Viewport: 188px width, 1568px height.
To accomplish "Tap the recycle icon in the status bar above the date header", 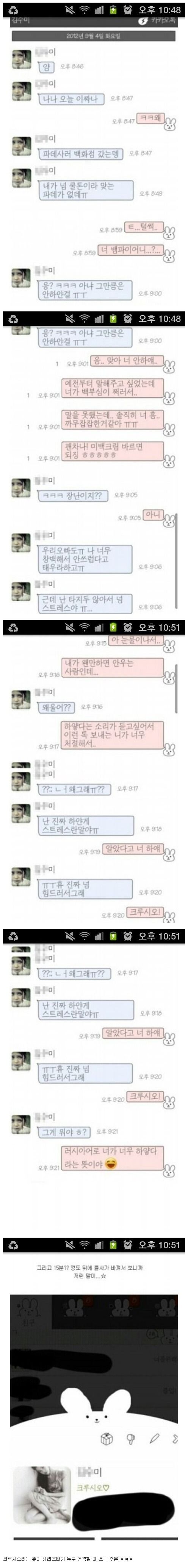I will pos(13,10).
